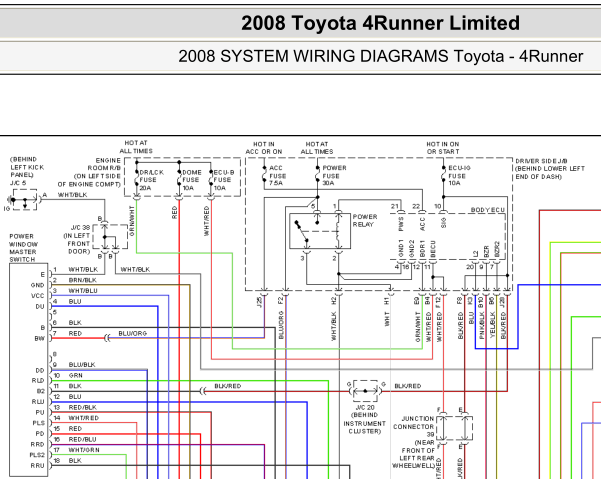Click the "HOT IN ON OR START" label
The image size is (601, 479).
[443, 148]
